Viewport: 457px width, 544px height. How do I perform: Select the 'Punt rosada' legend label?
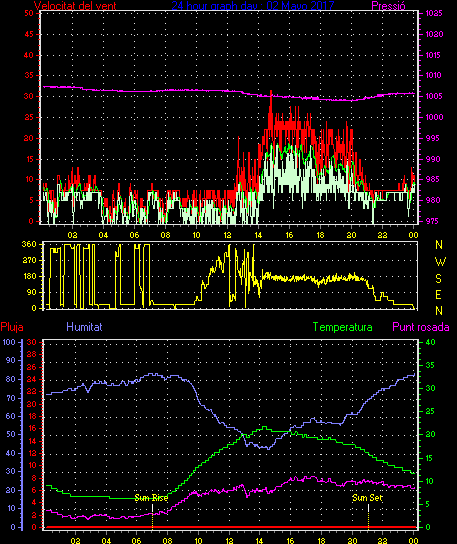pos(421,327)
